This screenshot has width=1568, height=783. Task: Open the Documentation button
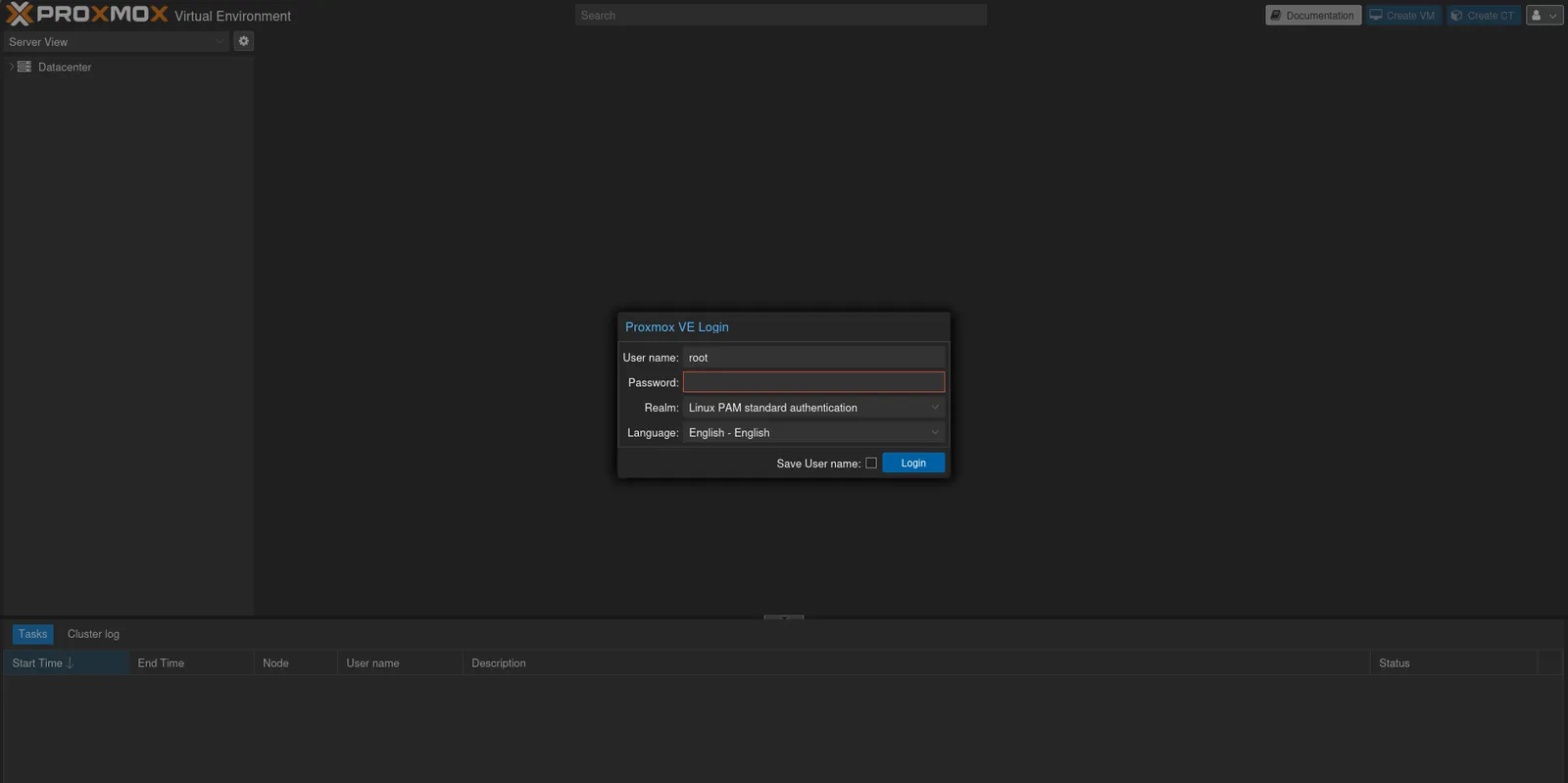[x=1313, y=16]
